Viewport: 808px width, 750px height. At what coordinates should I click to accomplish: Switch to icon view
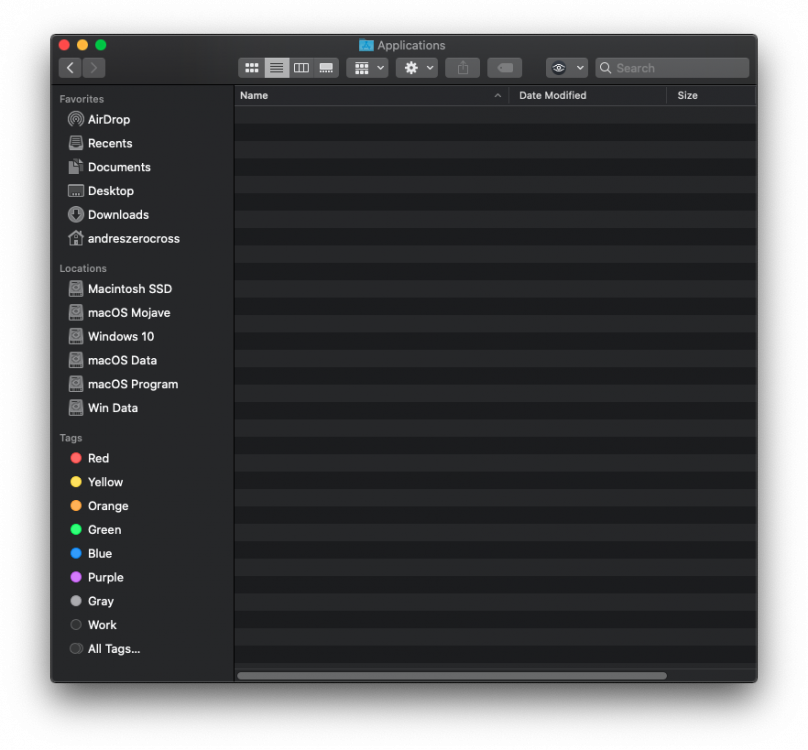click(251, 68)
